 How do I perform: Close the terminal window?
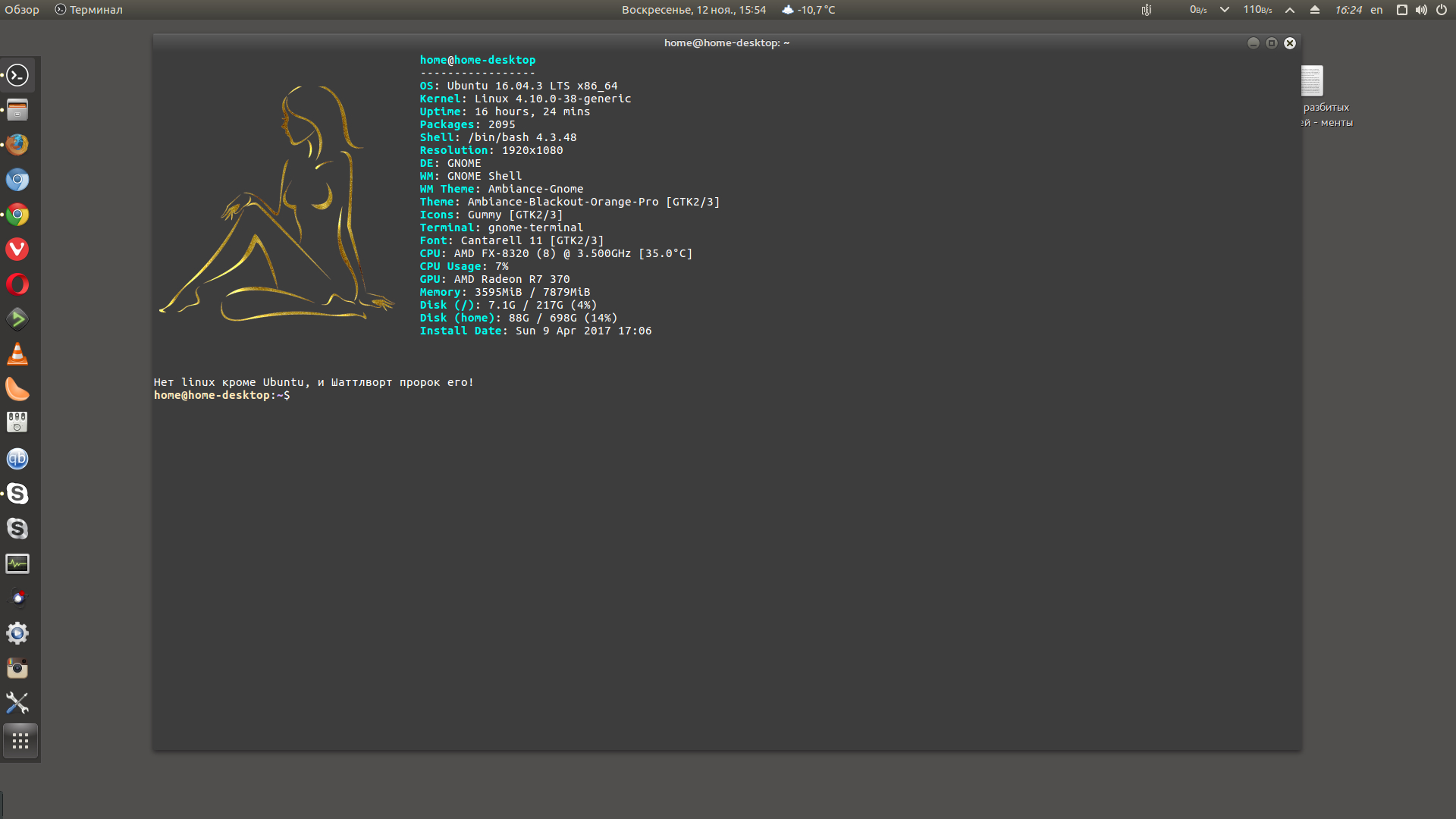1290,43
